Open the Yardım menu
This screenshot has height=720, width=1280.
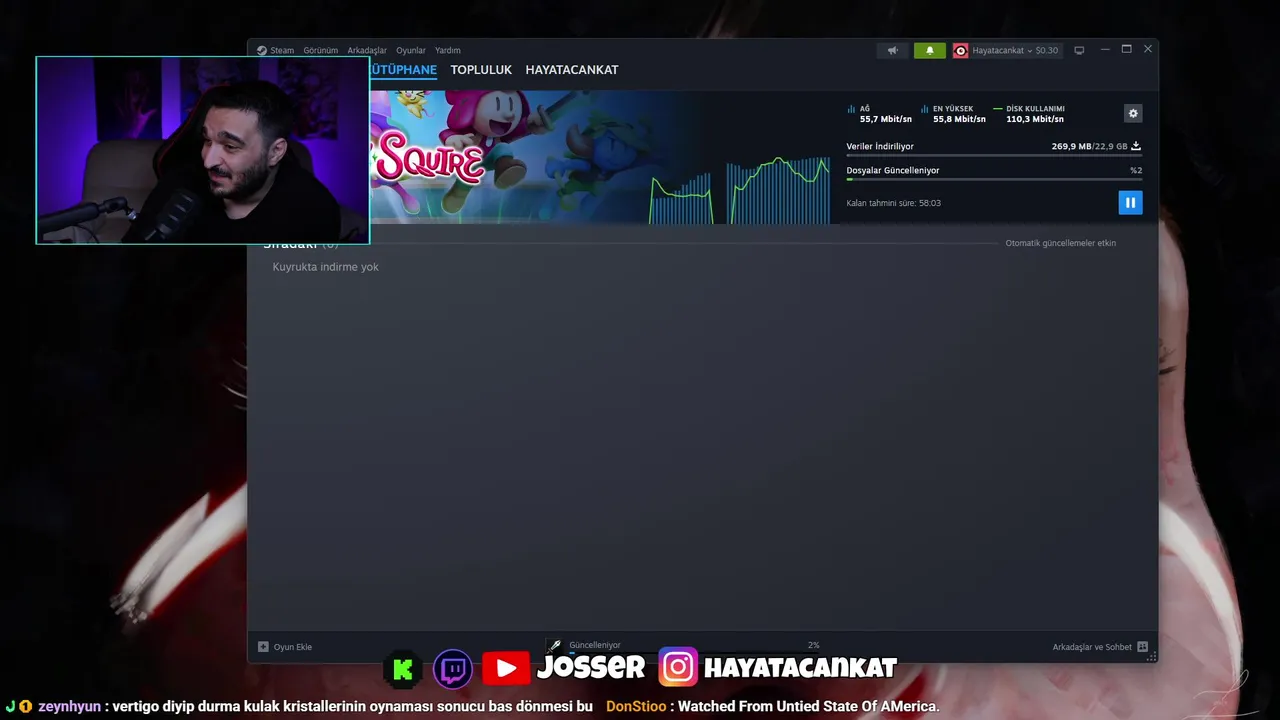coord(448,50)
